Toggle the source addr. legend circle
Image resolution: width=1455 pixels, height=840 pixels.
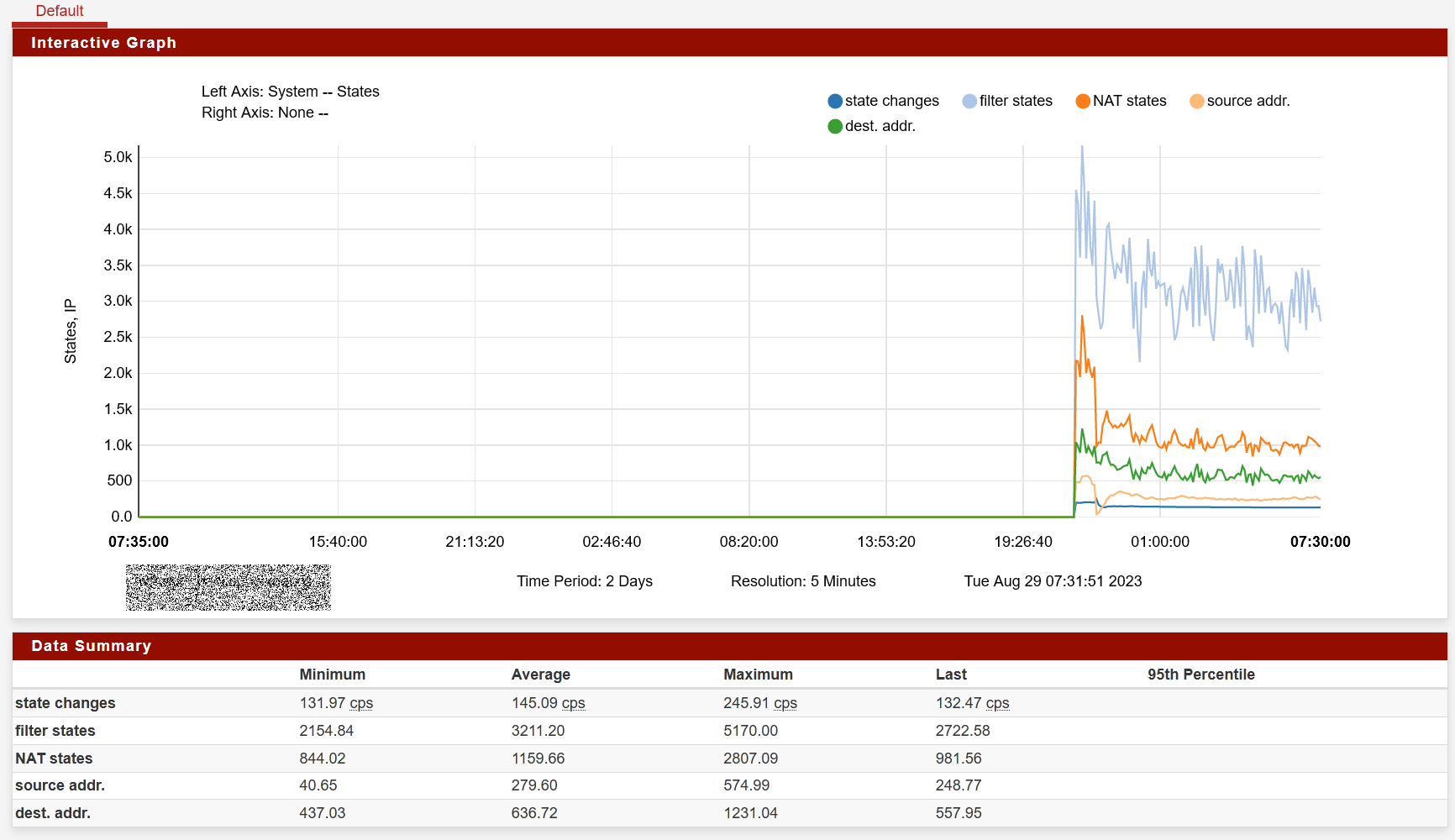[1197, 101]
